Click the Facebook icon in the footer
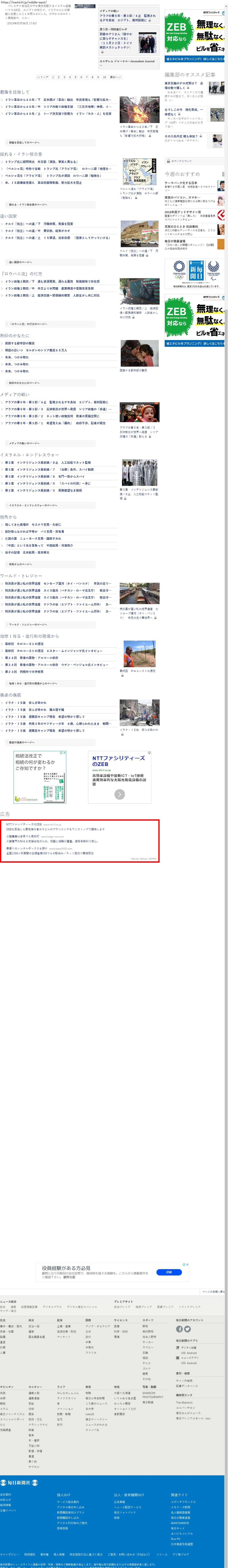The height and width of the screenshot is (1568, 228). pos(179,1329)
